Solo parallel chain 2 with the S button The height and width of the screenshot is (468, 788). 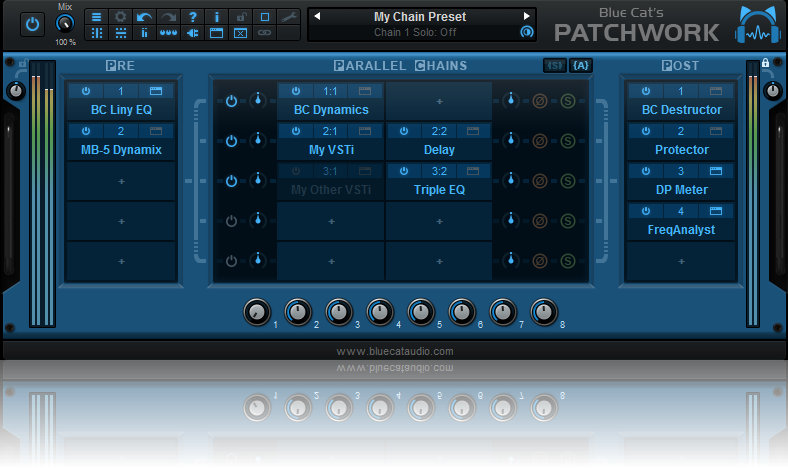tap(567, 141)
